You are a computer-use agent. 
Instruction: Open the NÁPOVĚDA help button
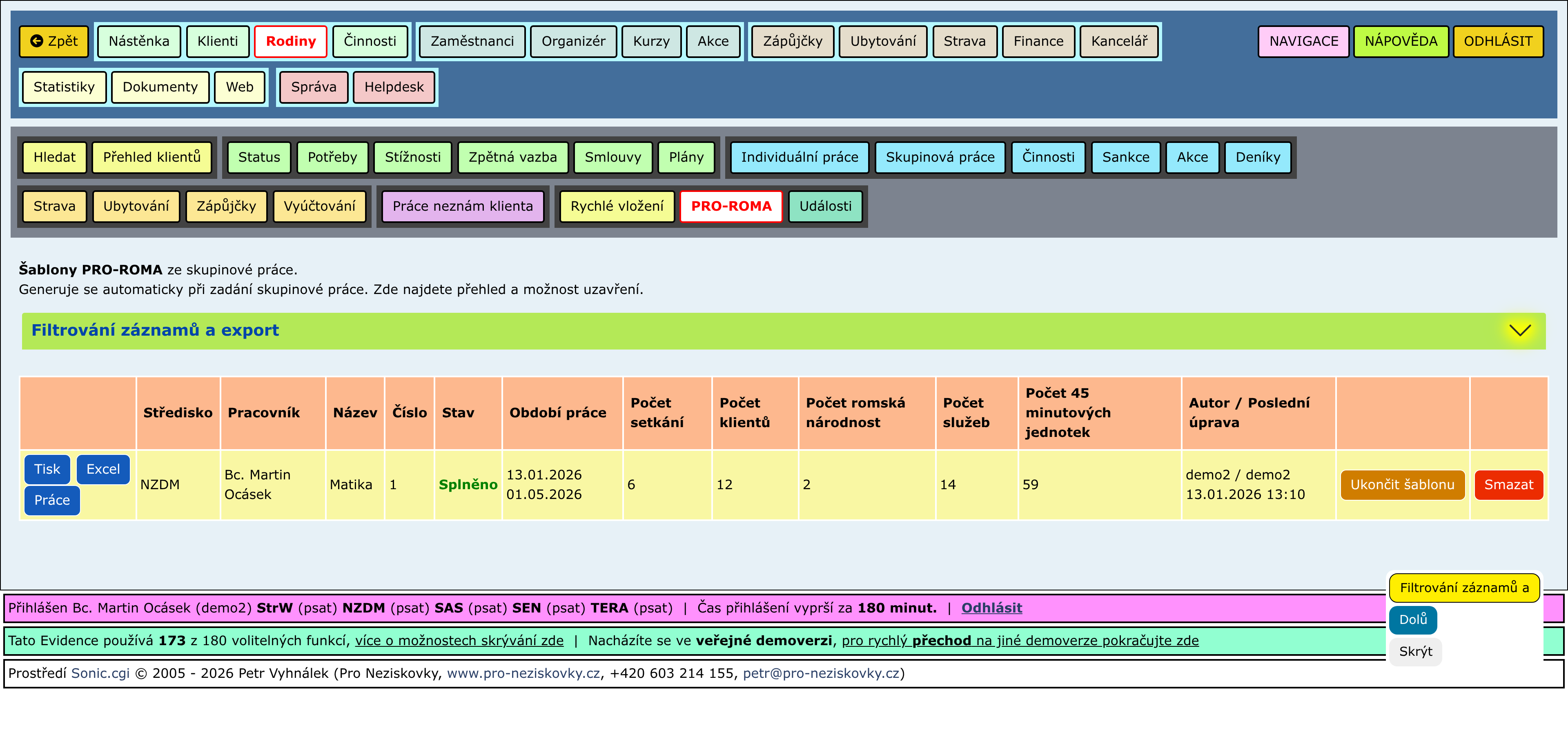(x=1400, y=41)
